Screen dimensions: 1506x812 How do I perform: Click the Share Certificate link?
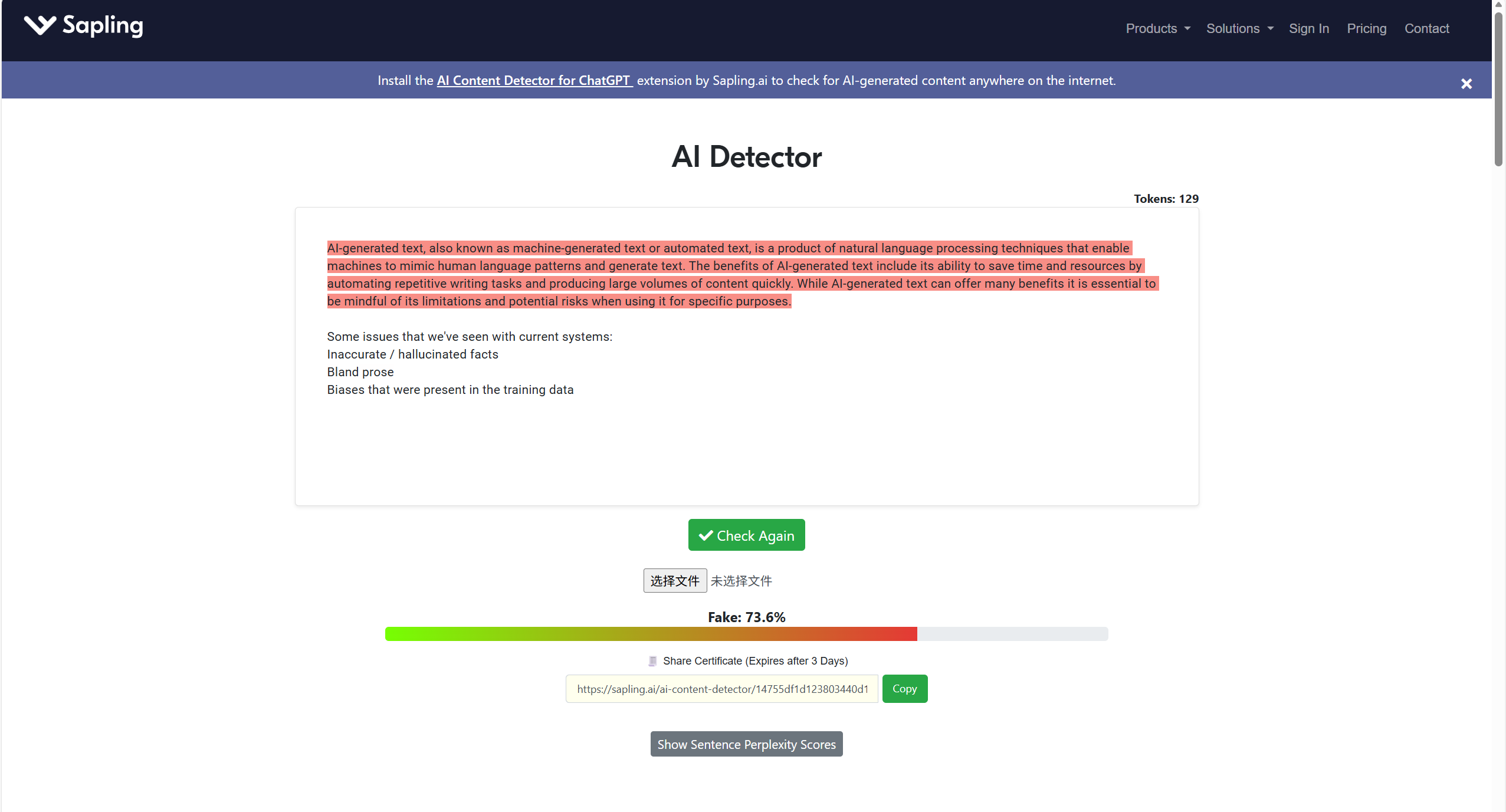[x=755, y=660]
